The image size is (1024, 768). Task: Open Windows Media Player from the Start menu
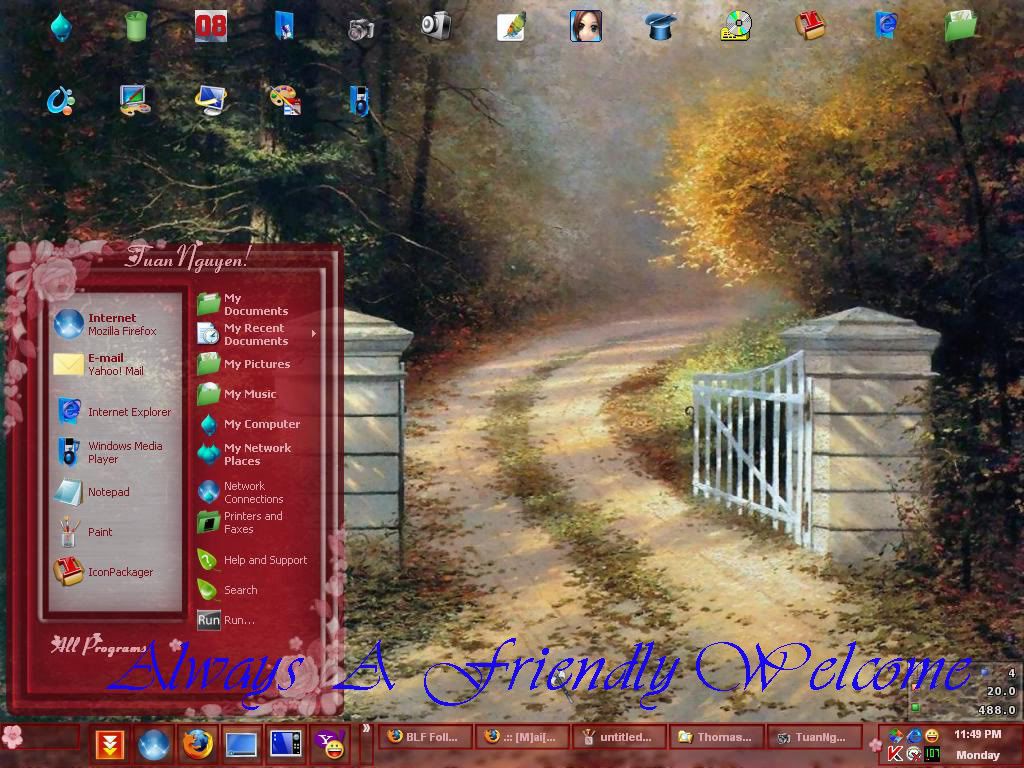coord(112,452)
